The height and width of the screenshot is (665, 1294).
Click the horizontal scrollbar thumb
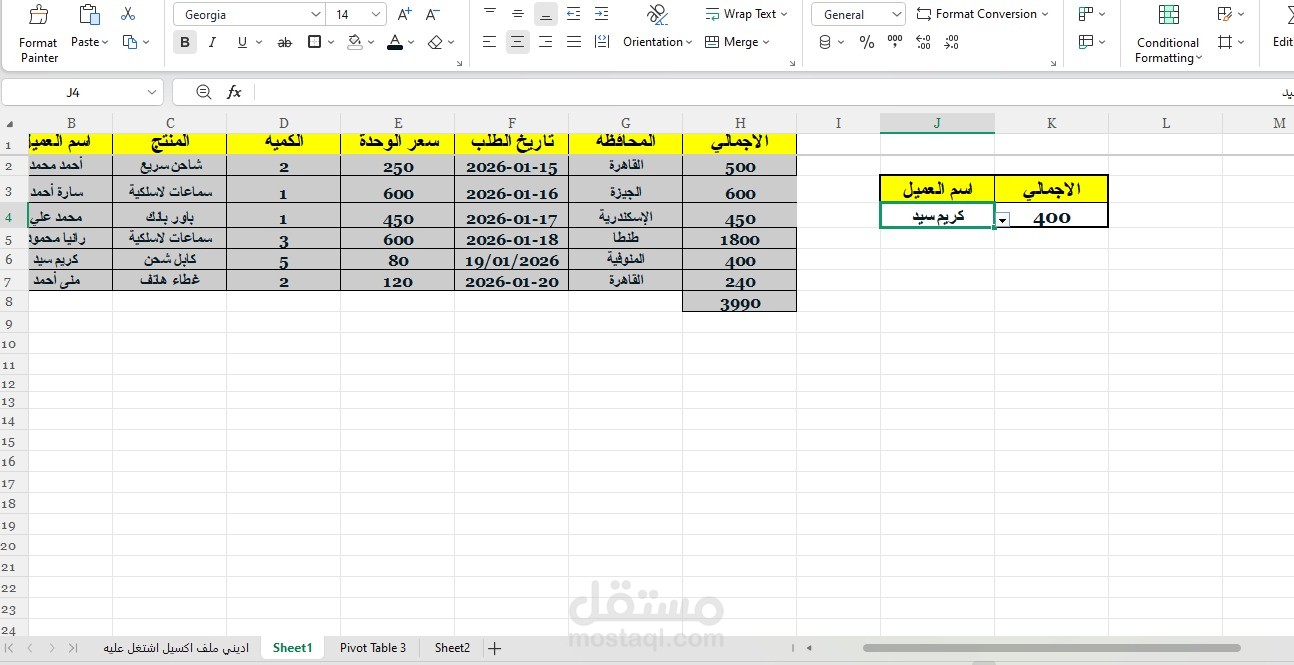click(1051, 648)
